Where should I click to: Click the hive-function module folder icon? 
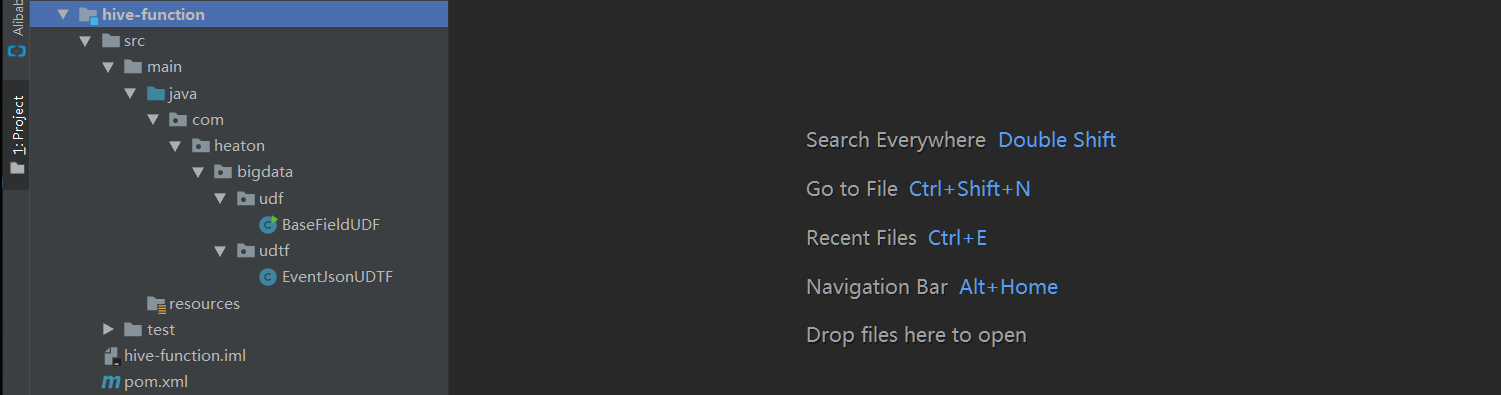[88, 15]
